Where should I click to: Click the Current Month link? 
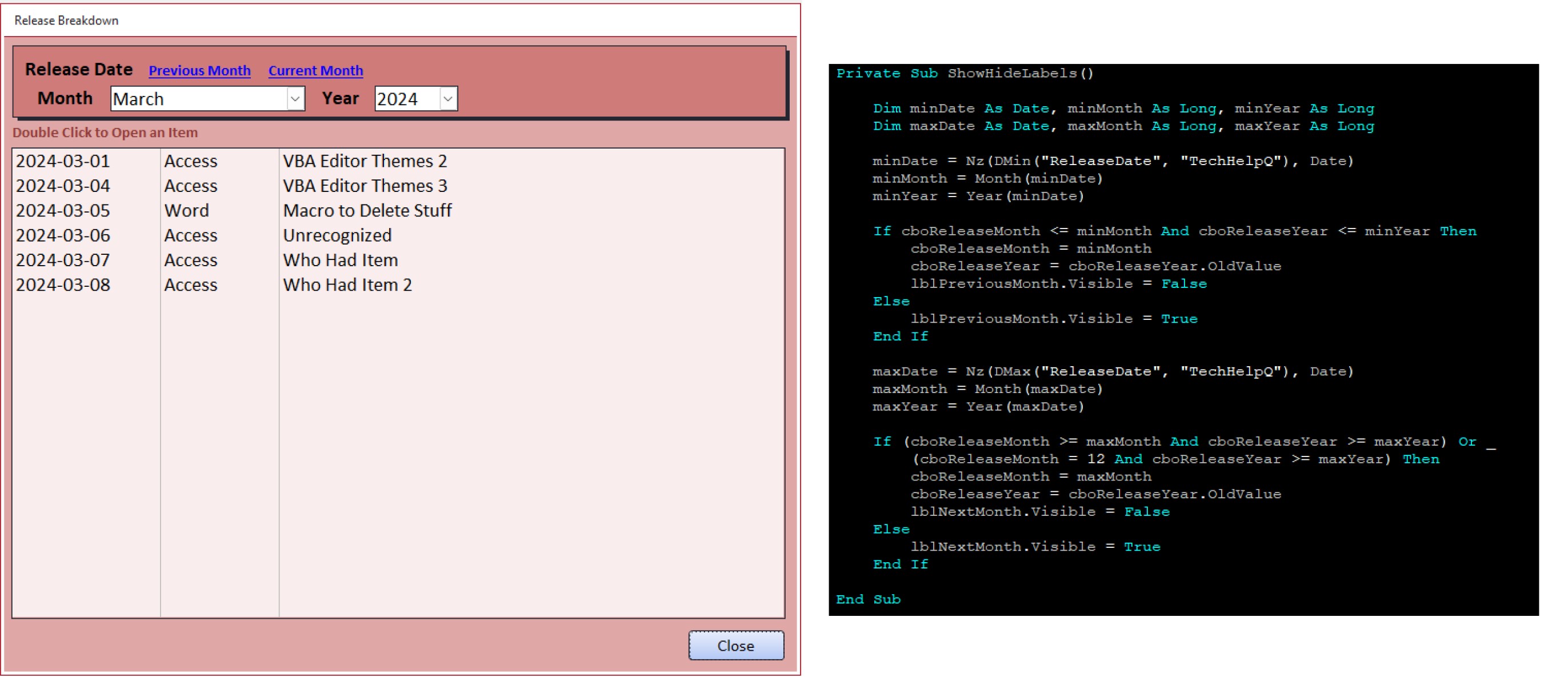click(315, 71)
